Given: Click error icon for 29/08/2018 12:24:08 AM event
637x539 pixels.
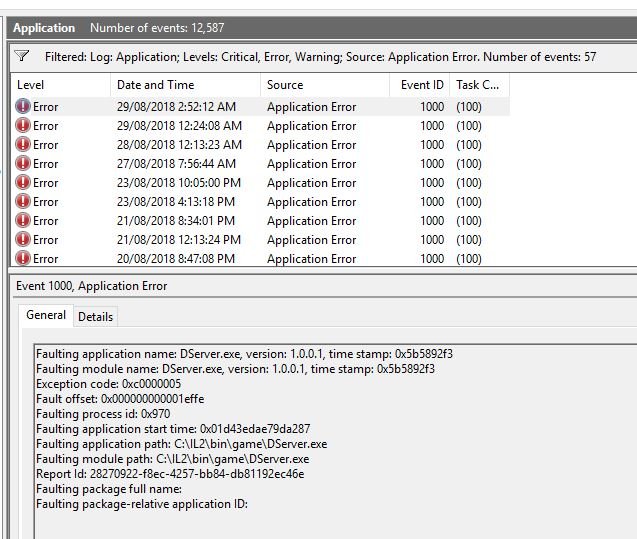Looking at the screenshot, I should point(23,126).
